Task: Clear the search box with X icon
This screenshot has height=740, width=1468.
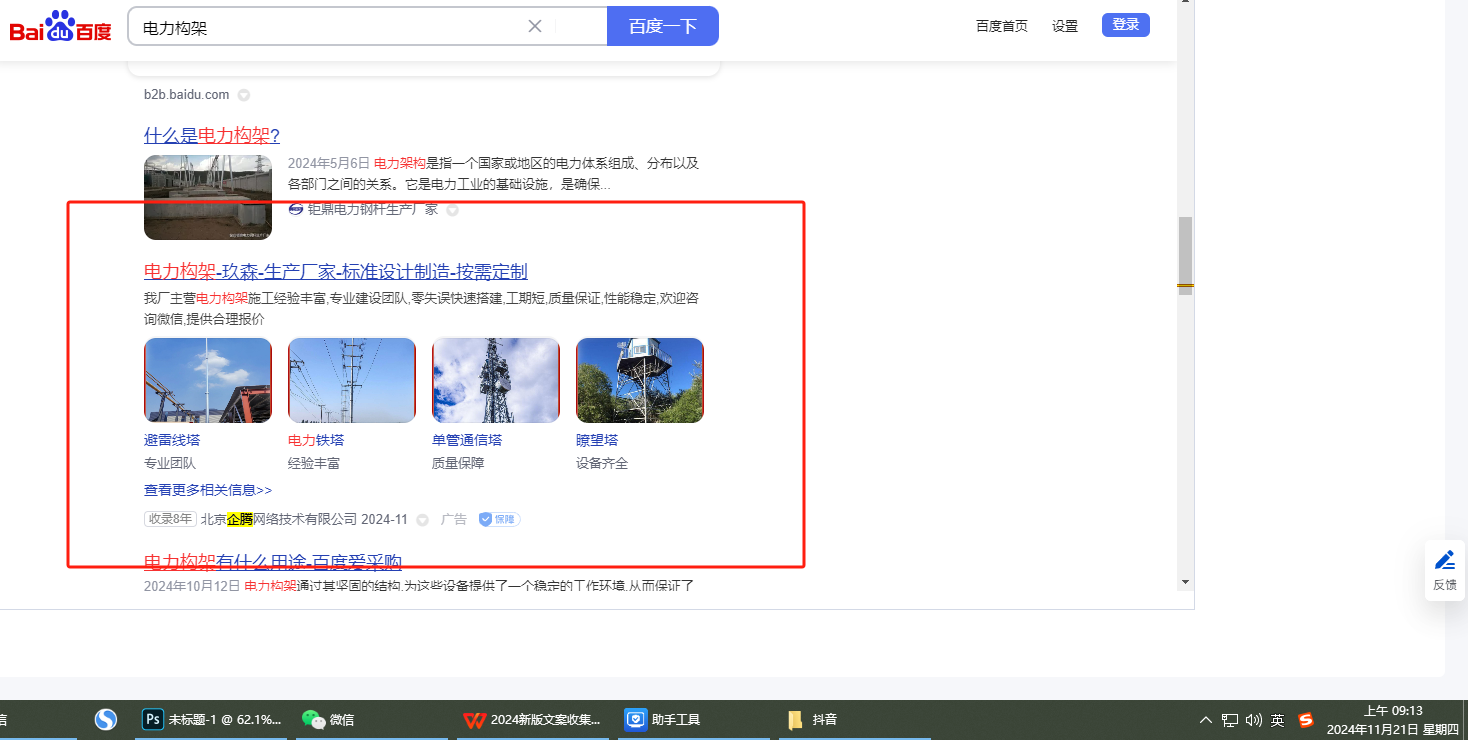Action: pyautogui.click(x=535, y=26)
